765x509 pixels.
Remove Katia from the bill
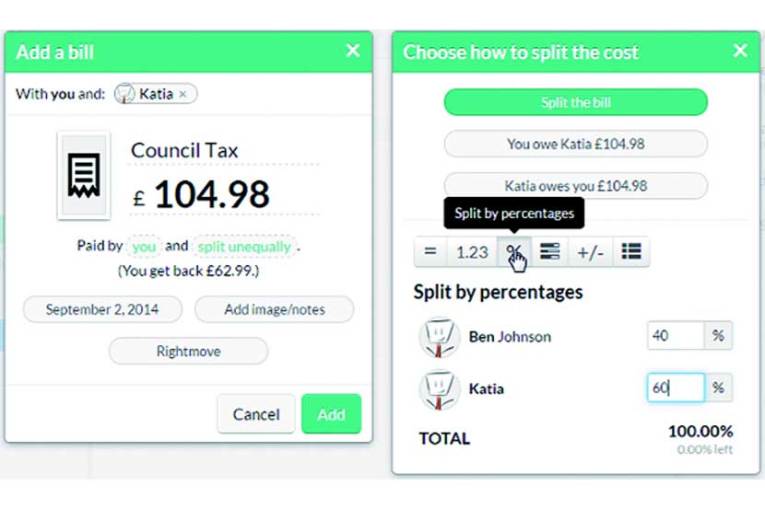tap(183, 94)
